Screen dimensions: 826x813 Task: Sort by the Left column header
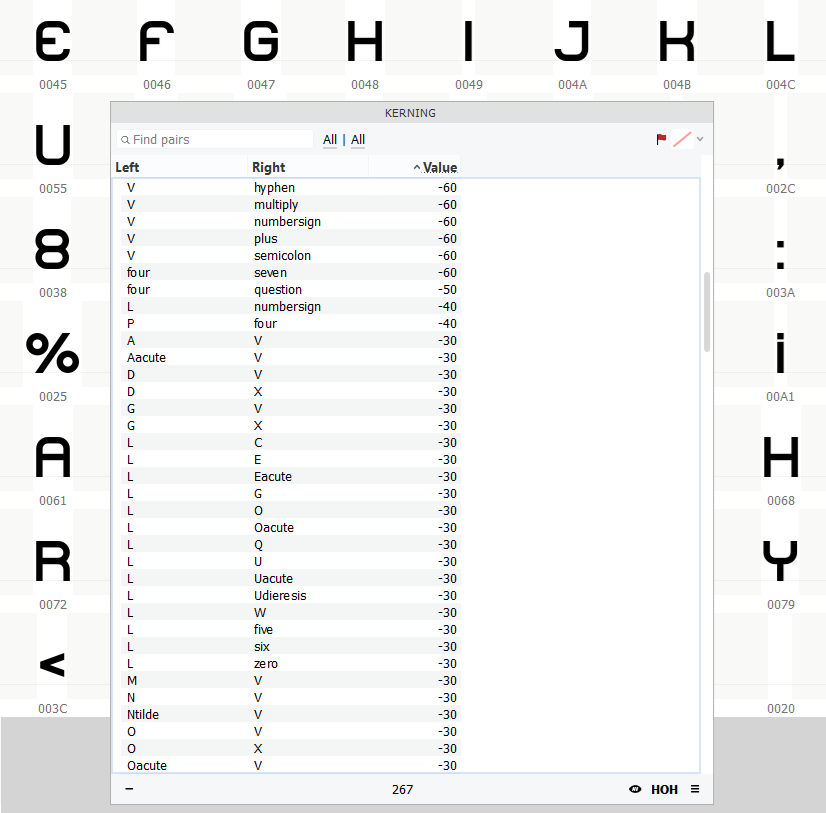point(179,167)
